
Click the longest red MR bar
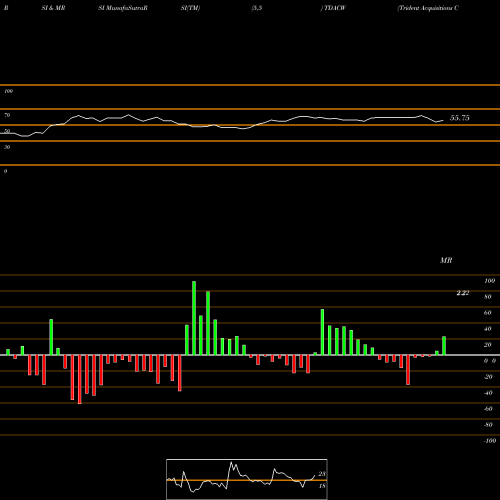pos(79,379)
